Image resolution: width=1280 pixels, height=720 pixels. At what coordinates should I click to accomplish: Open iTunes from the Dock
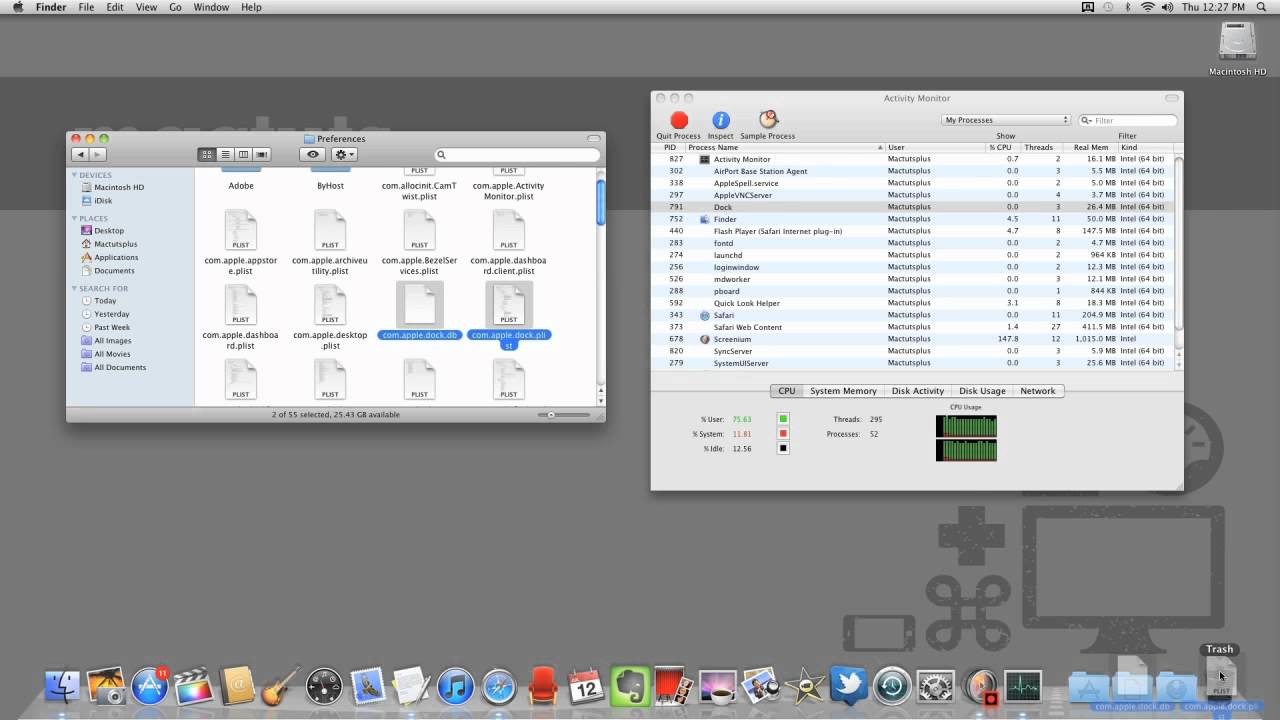[455, 686]
